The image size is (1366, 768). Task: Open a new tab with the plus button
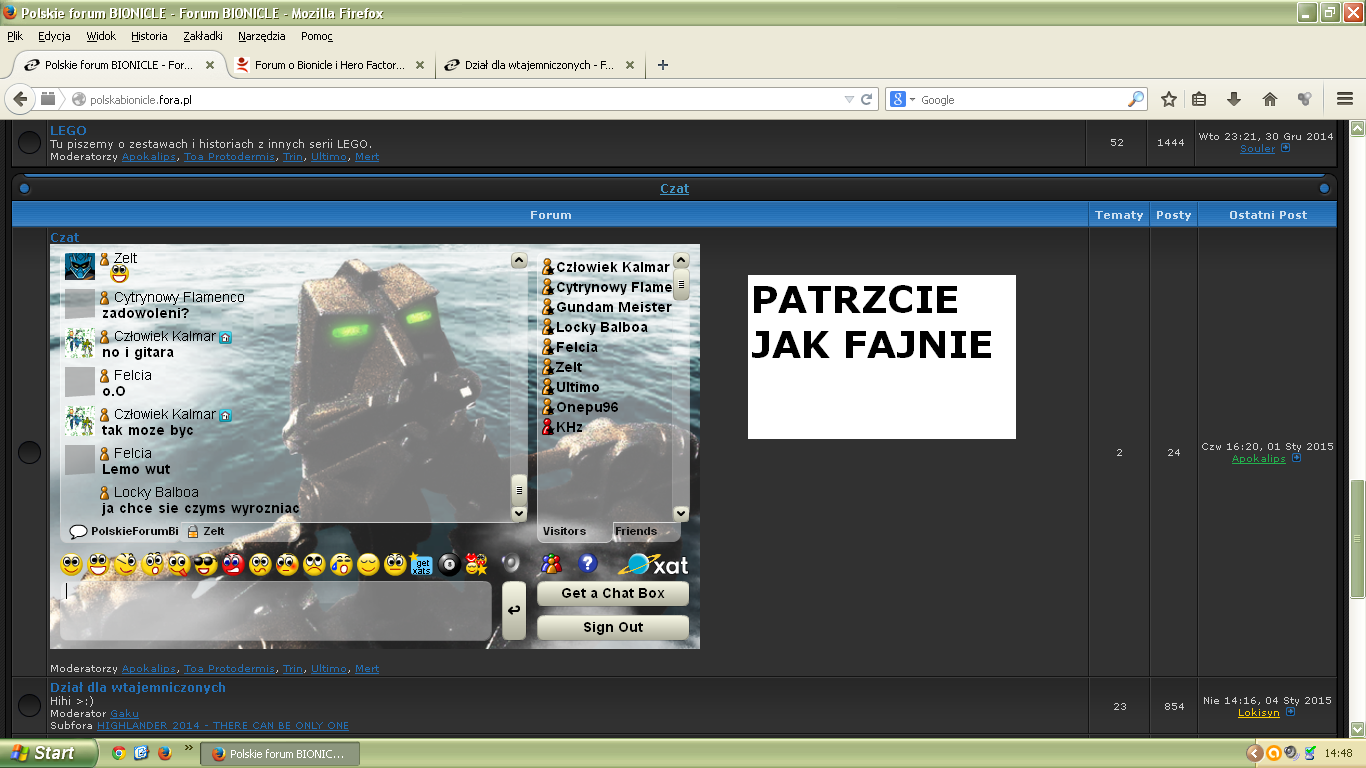click(x=662, y=65)
